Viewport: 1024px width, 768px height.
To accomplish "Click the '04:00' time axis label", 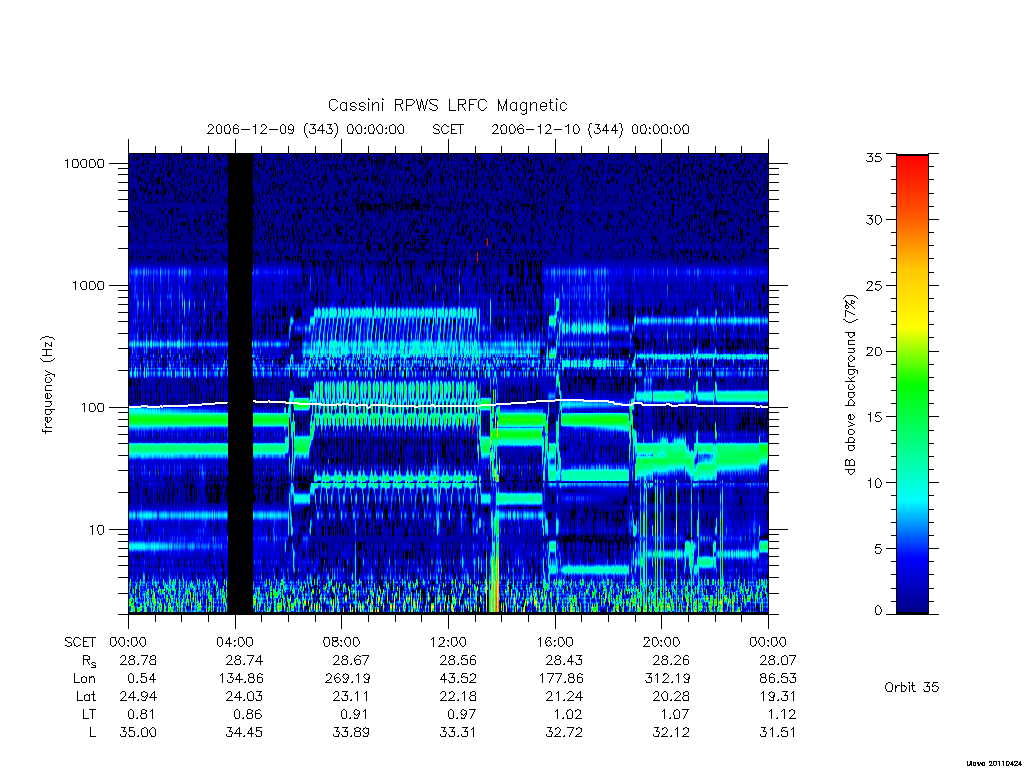I will [x=234, y=642].
